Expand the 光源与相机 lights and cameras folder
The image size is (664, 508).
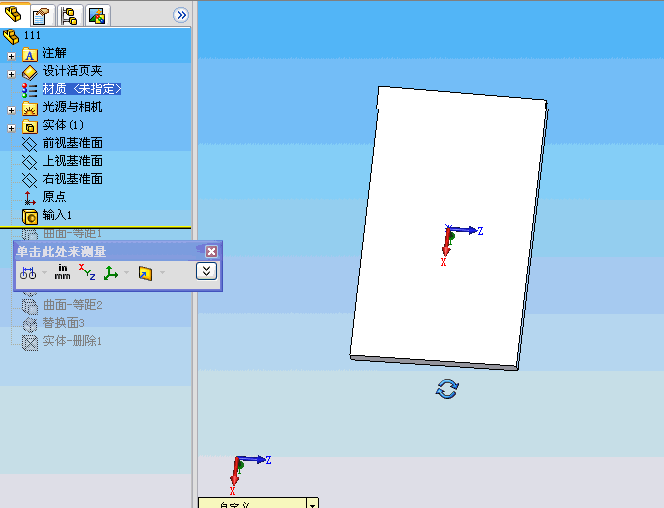click(11, 110)
